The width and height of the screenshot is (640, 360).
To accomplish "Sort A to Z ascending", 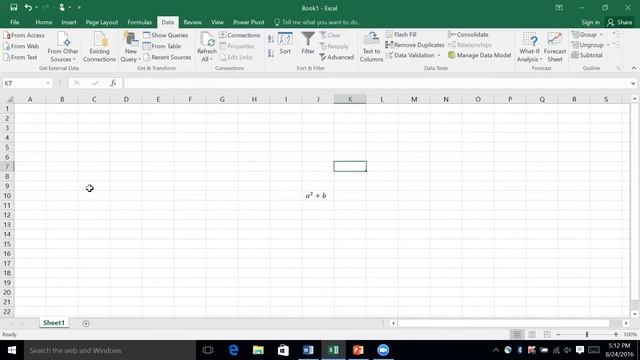I will point(271,39).
